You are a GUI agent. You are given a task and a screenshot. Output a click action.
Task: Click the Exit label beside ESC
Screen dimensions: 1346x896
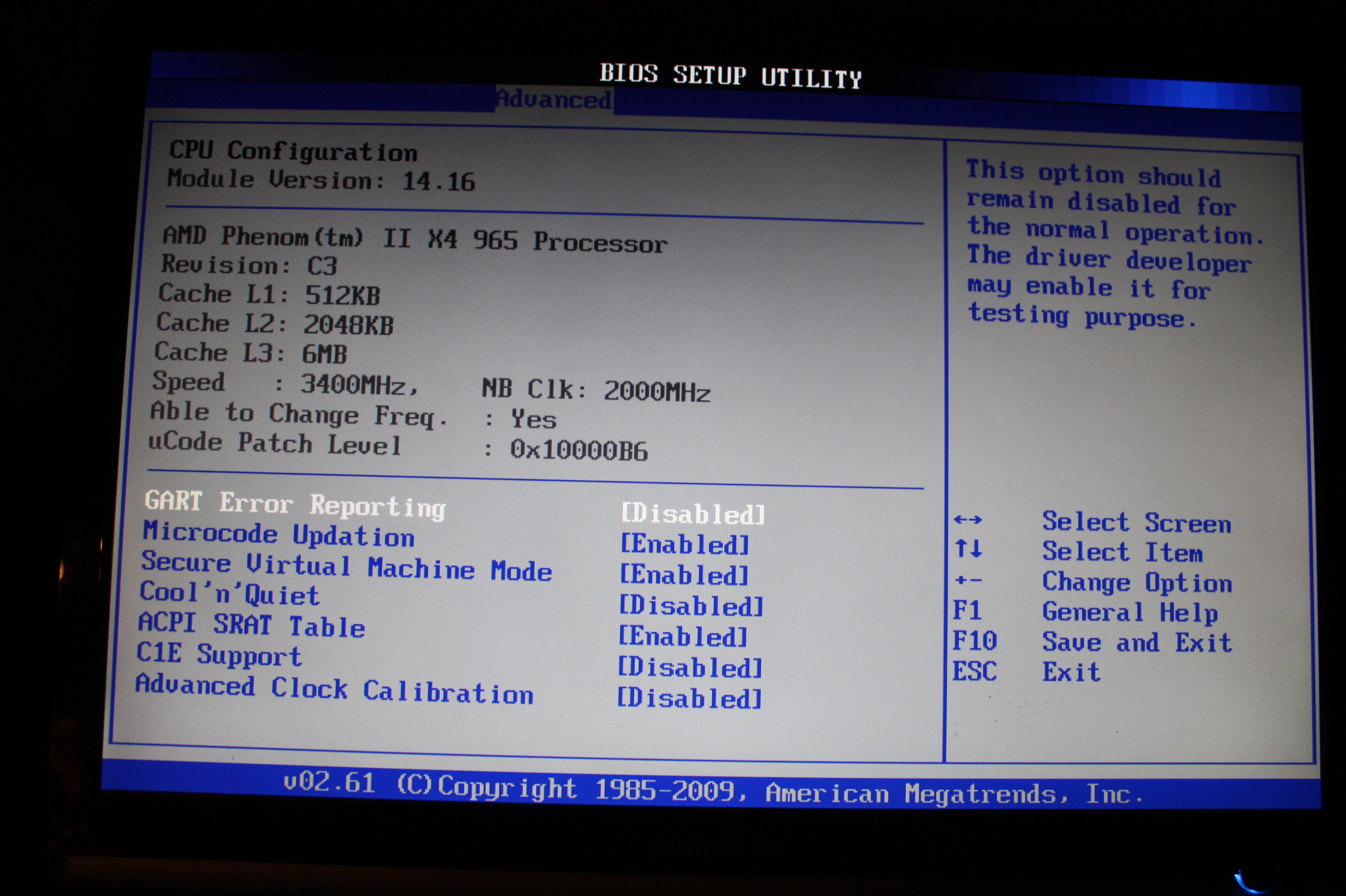[x=1072, y=672]
